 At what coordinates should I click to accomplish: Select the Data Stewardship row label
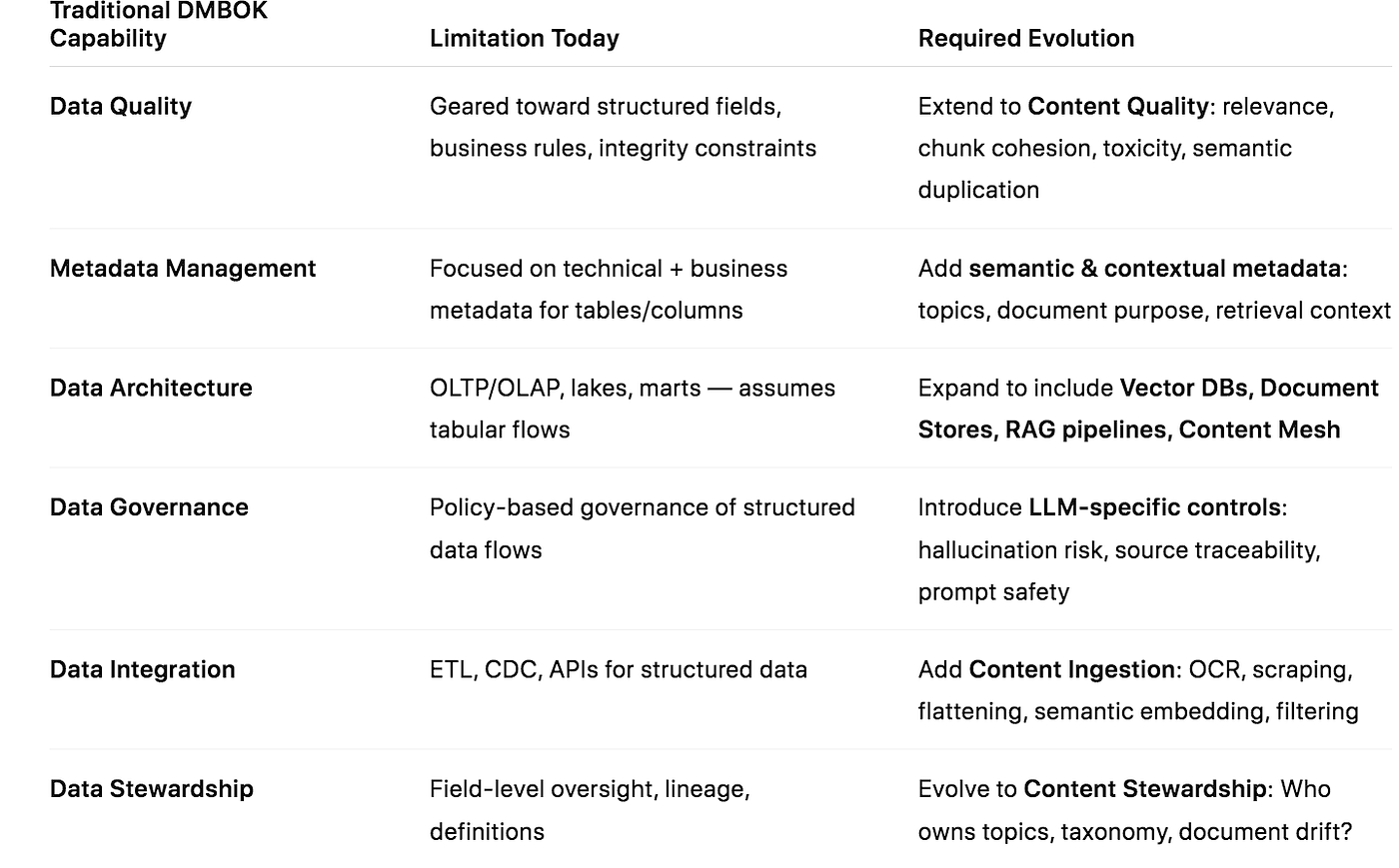152,789
